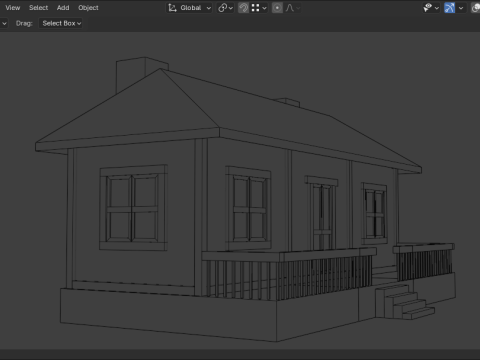Open selectability and visibility options
The image size is (480, 360).
tap(431, 8)
